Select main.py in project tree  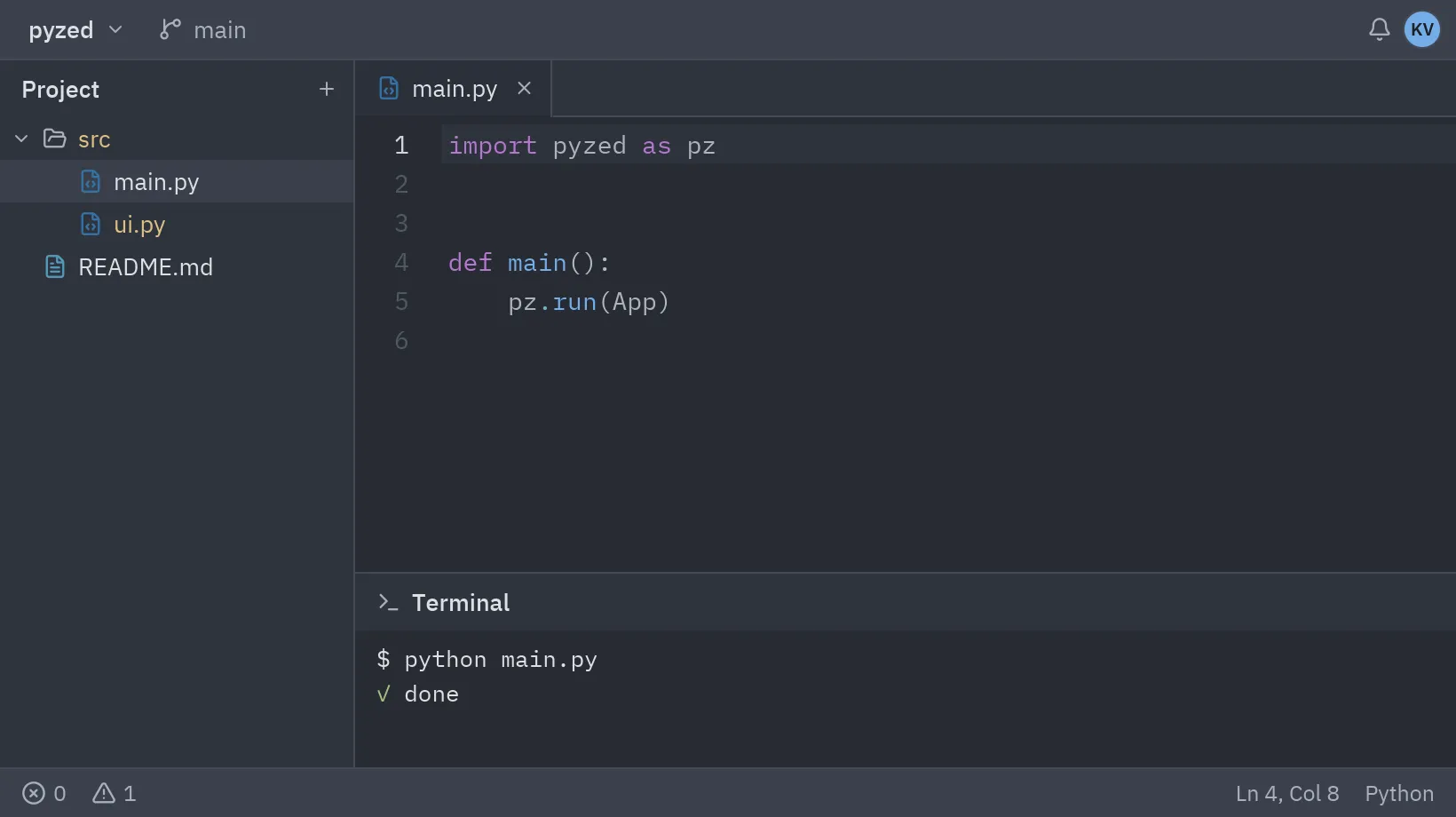177,181
